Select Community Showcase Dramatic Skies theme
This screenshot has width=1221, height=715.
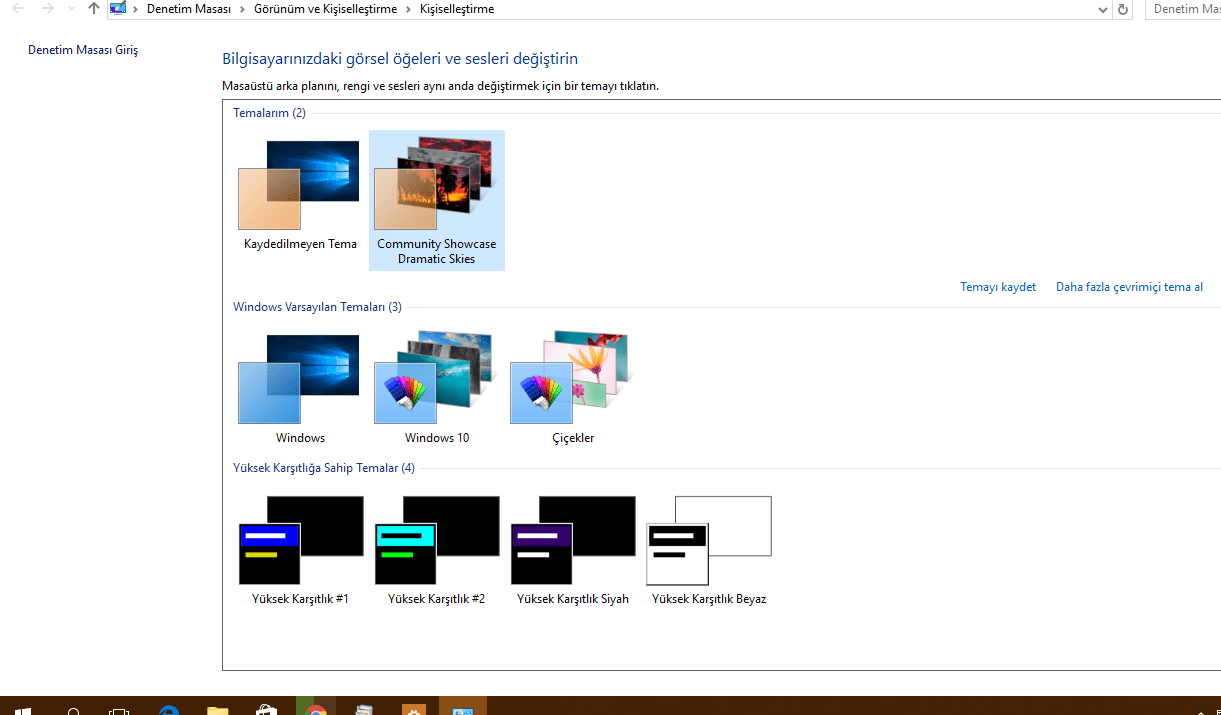(x=437, y=200)
